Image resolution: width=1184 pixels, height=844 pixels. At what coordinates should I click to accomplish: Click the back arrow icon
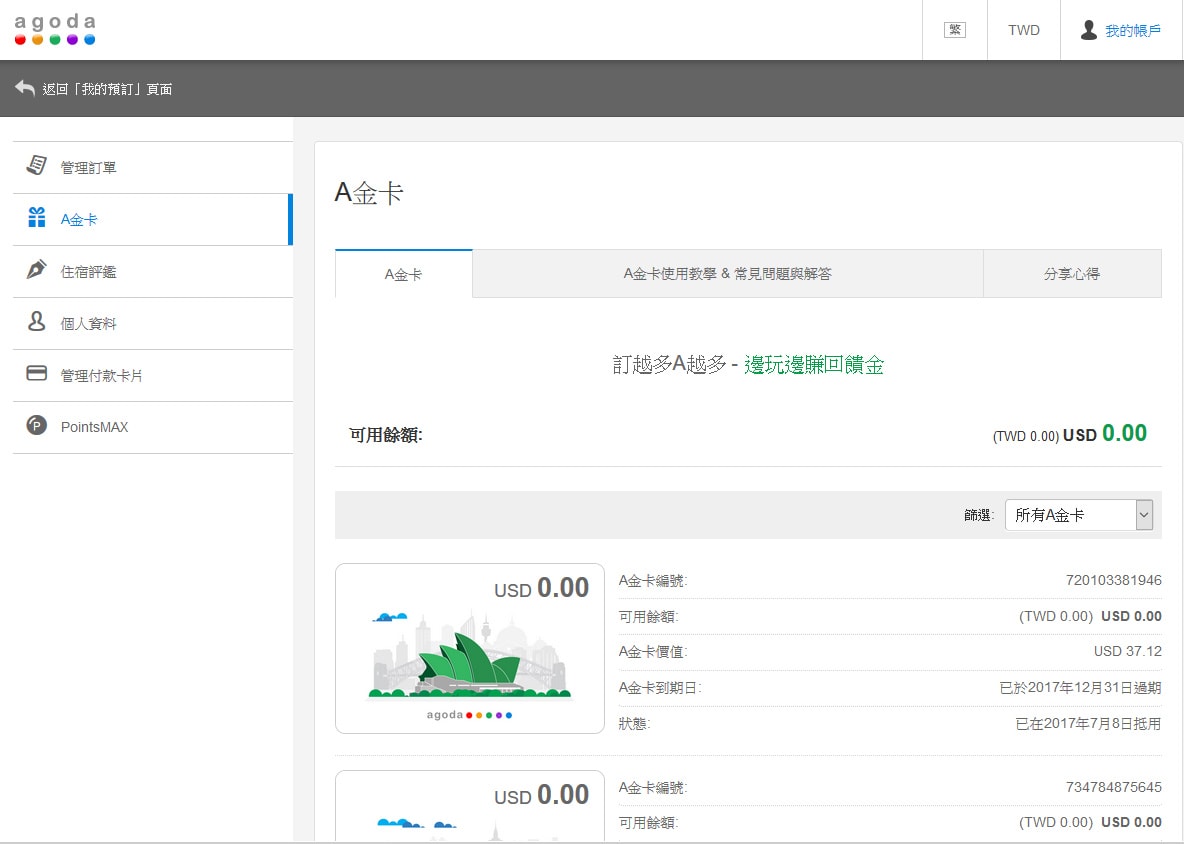pos(25,88)
